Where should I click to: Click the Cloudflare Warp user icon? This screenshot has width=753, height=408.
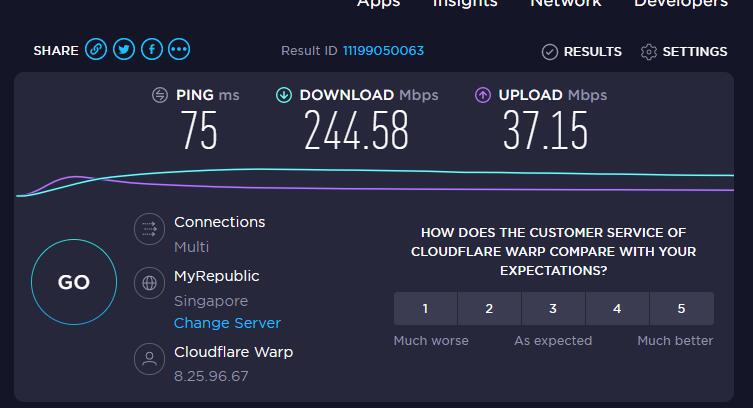[149, 359]
